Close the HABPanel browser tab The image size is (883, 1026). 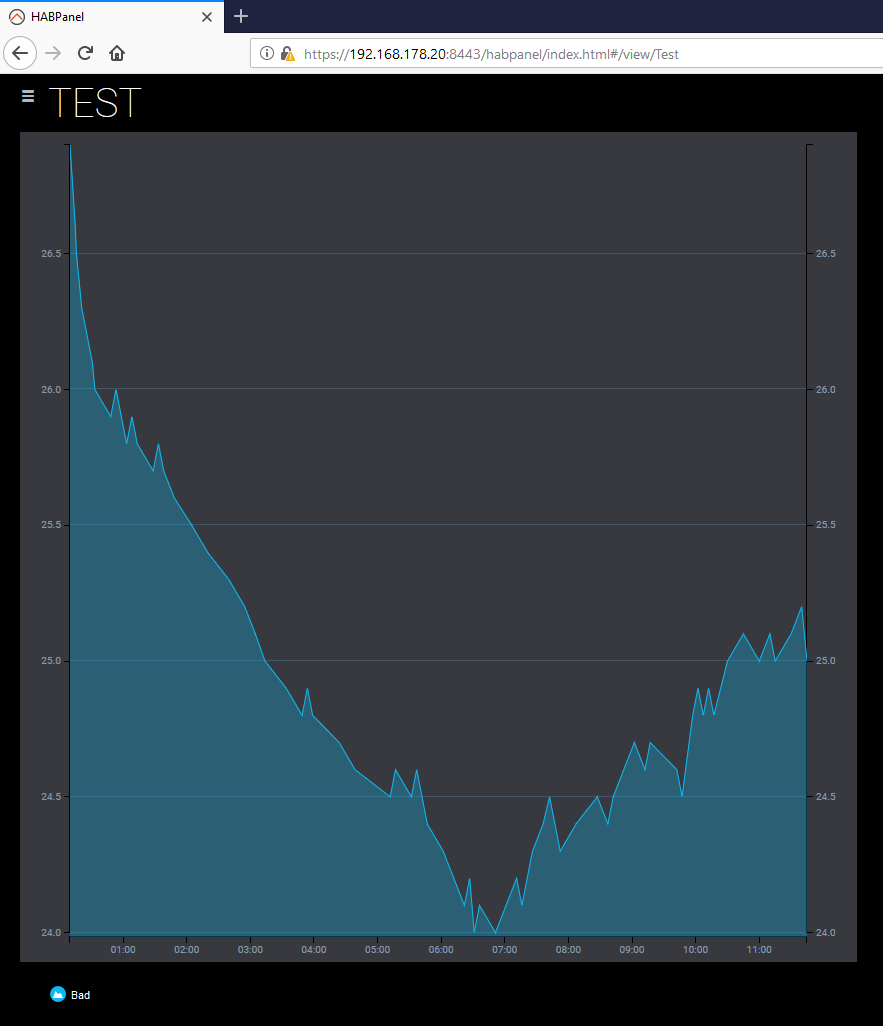pos(207,17)
